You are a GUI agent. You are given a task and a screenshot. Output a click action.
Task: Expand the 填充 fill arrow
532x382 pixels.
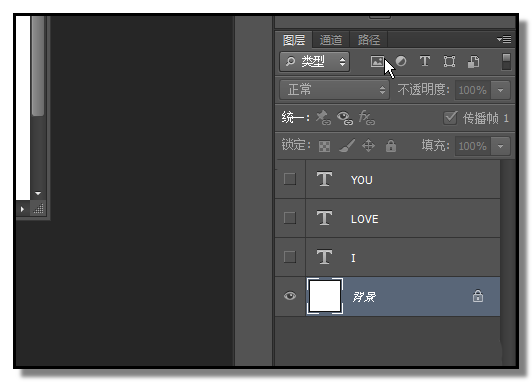[500, 146]
